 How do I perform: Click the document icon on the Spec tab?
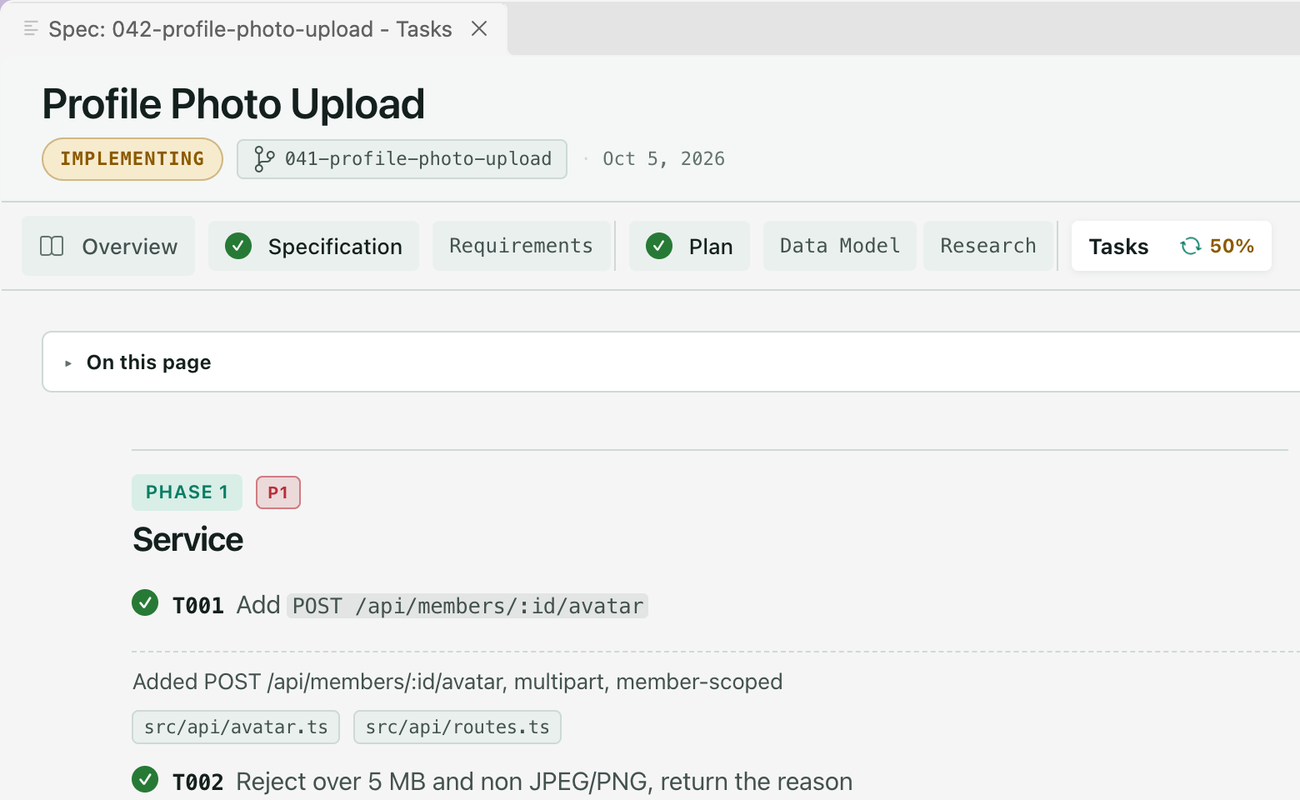[31, 29]
